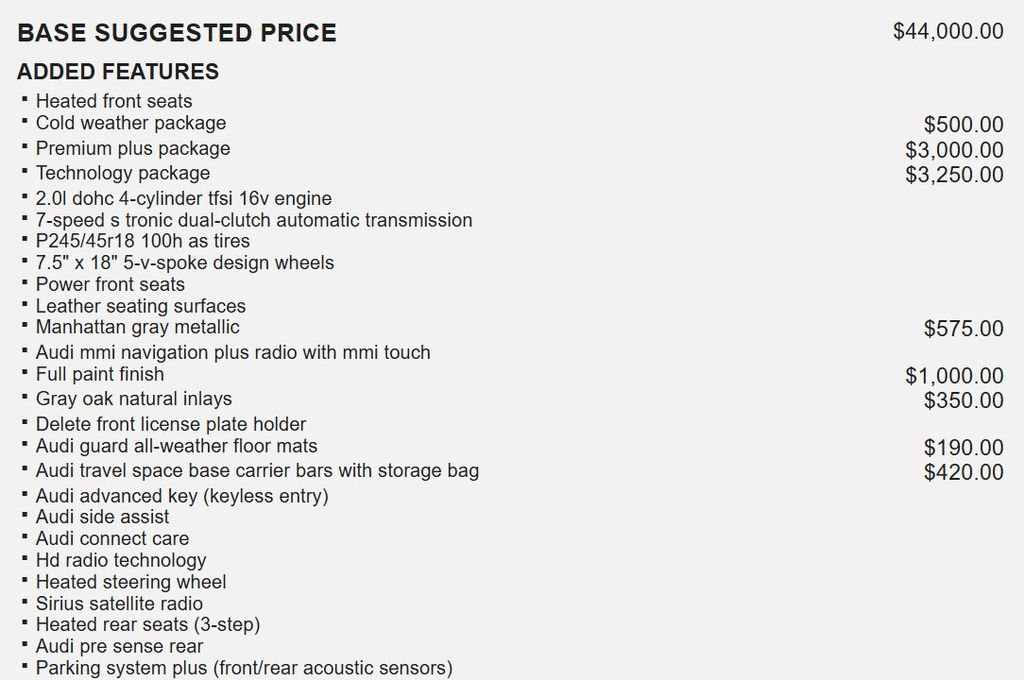Screen dimensions: 1024x680
Task: Click the Manhattan gray metallic feature
Action: [x=138, y=327]
